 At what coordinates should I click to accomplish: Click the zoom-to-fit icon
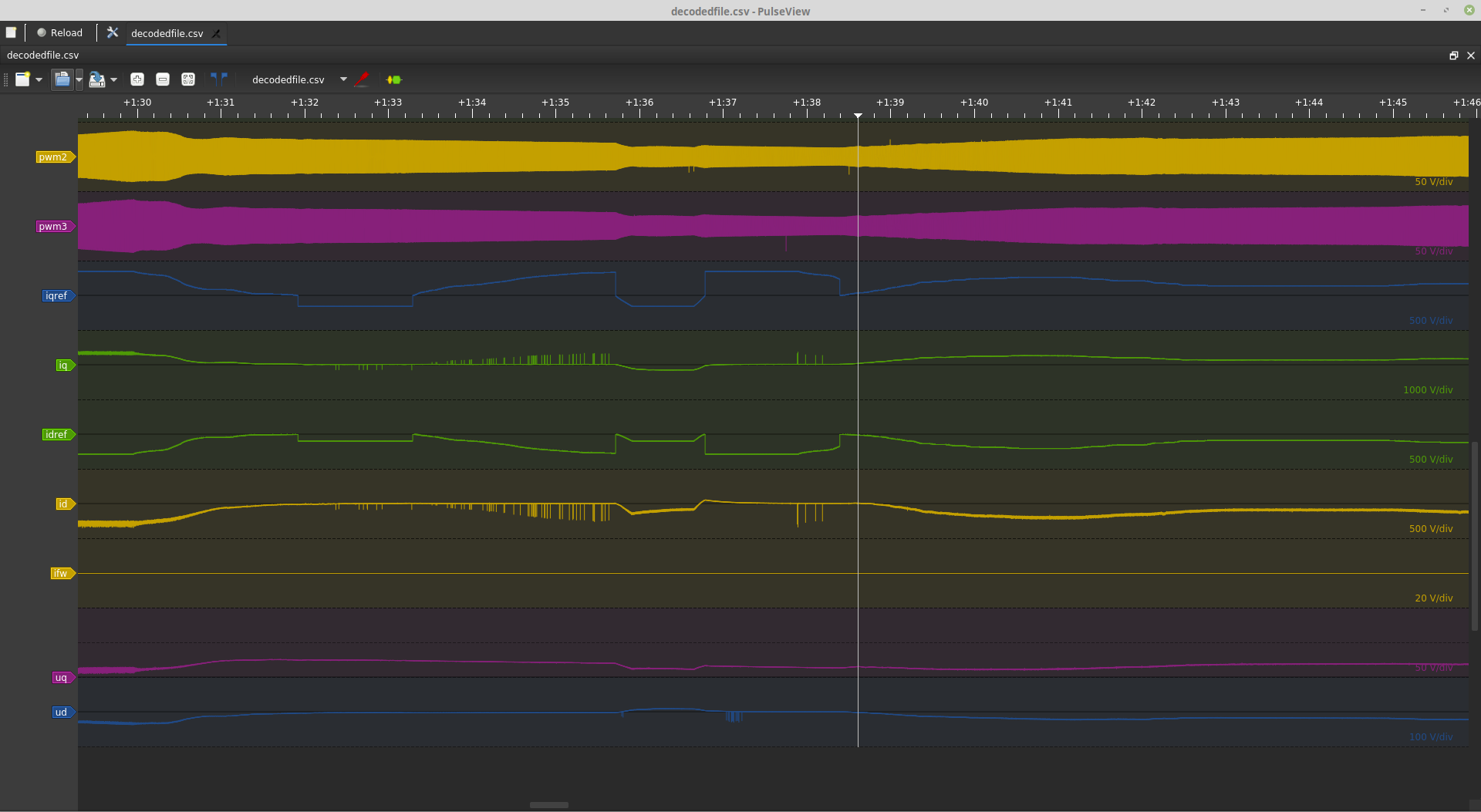pos(188,79)
